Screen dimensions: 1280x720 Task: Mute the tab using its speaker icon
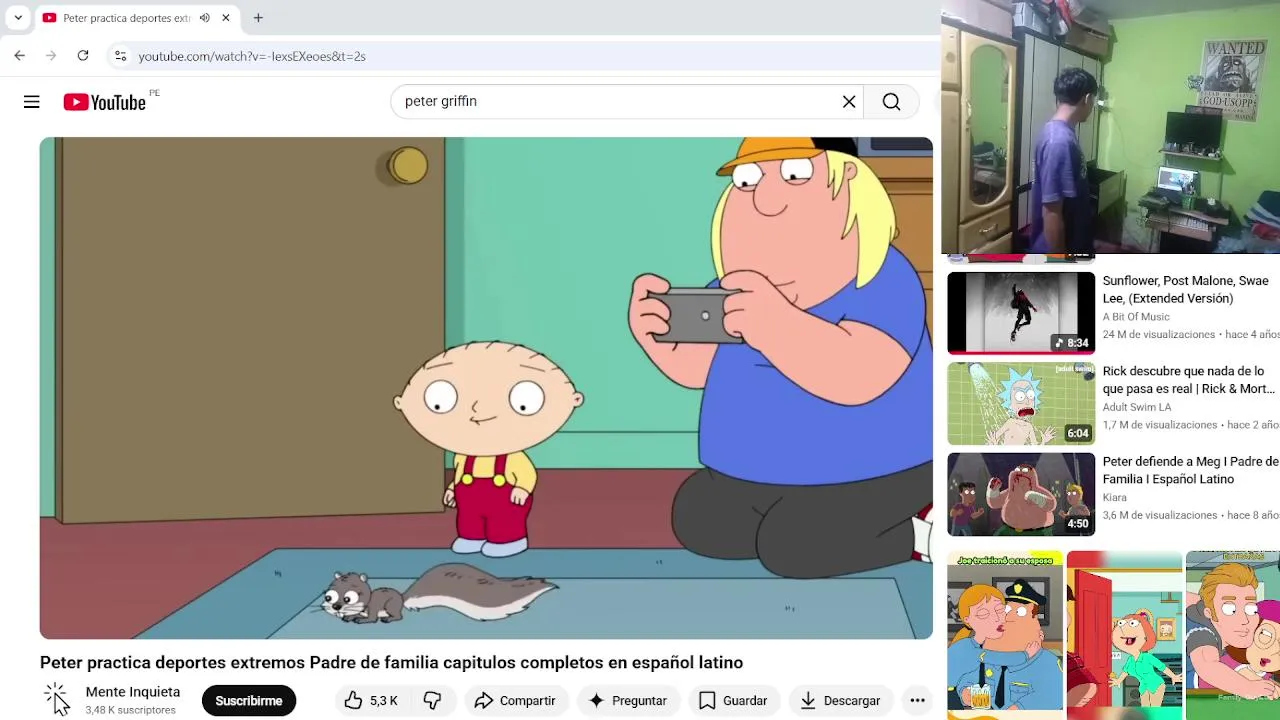coord(205,18)
